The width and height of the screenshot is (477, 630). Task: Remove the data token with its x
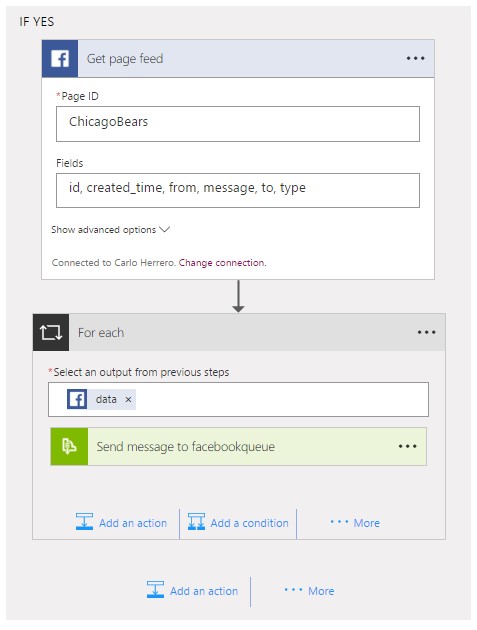point(128,399)
